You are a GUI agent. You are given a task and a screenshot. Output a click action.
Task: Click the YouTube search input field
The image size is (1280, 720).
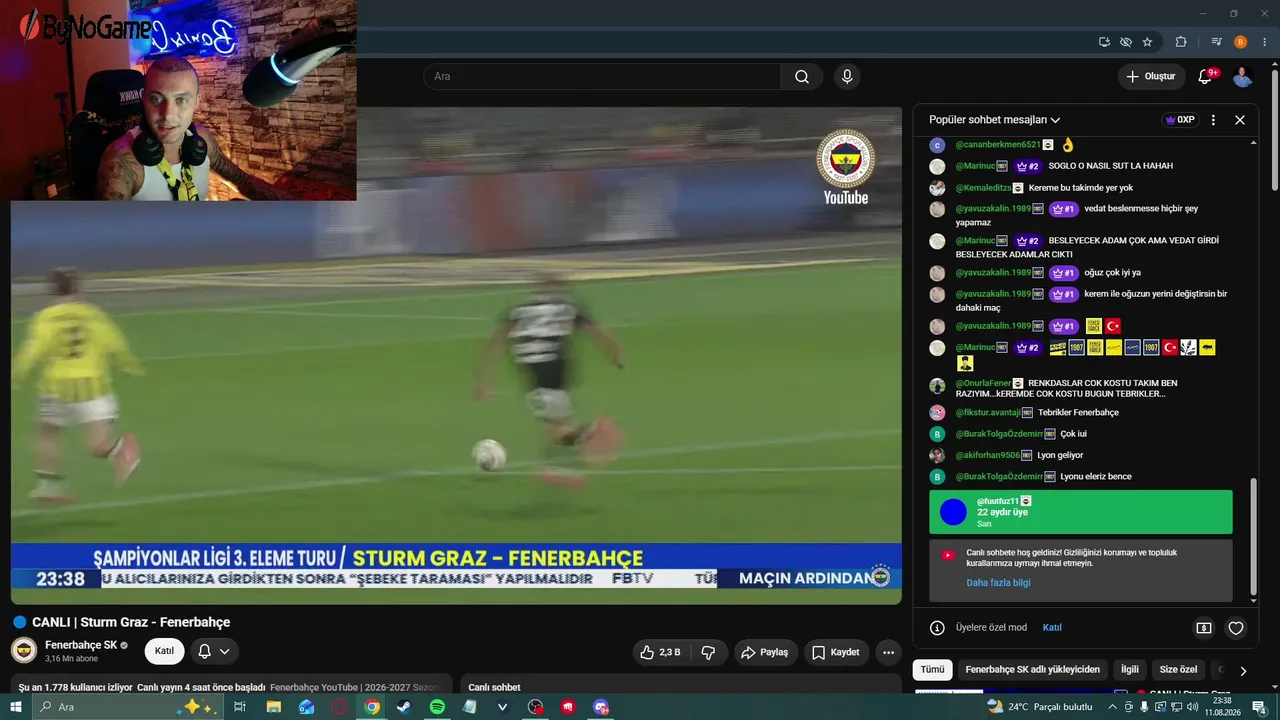pyautogui.click(x=602, y=77)
